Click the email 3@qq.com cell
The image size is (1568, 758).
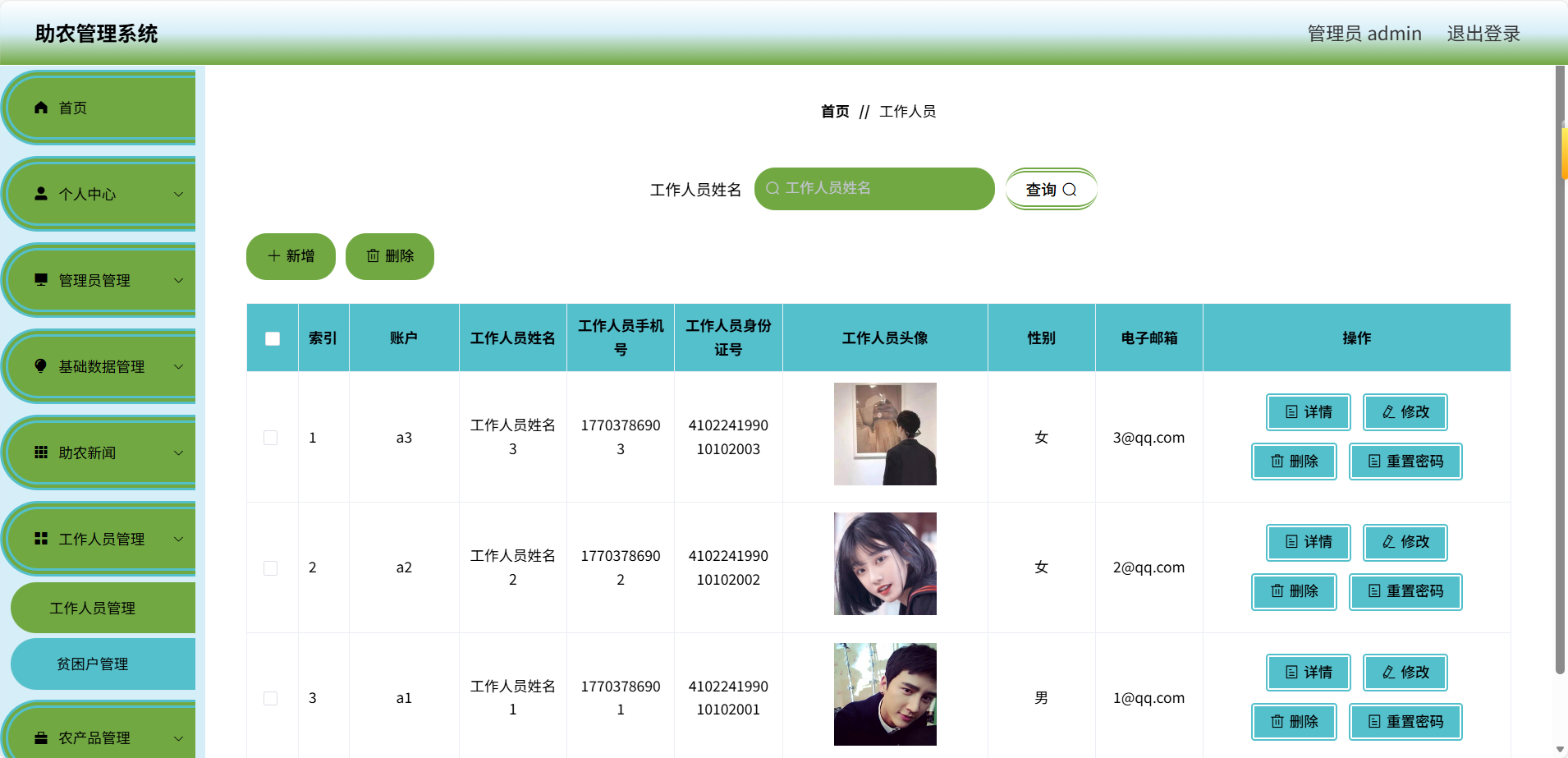[1148, 438]
